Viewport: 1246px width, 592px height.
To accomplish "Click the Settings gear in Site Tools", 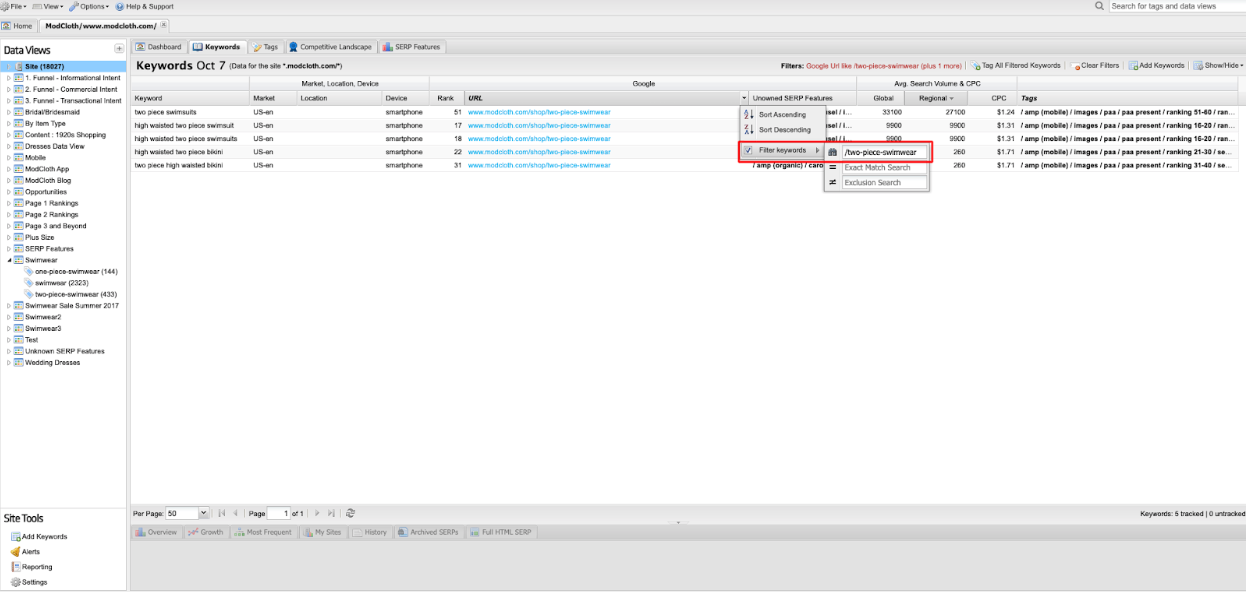I will 16,582.
